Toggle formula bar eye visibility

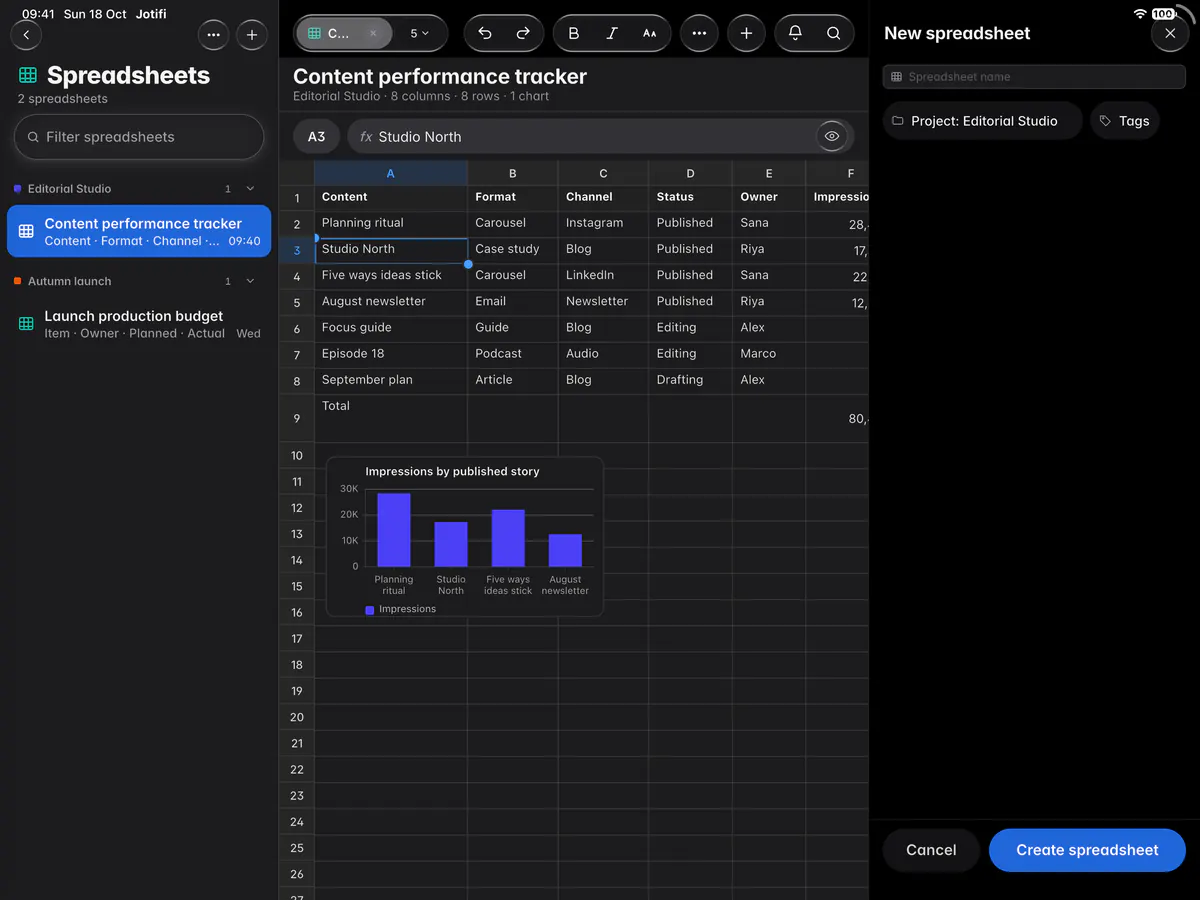tap(832, 136)
